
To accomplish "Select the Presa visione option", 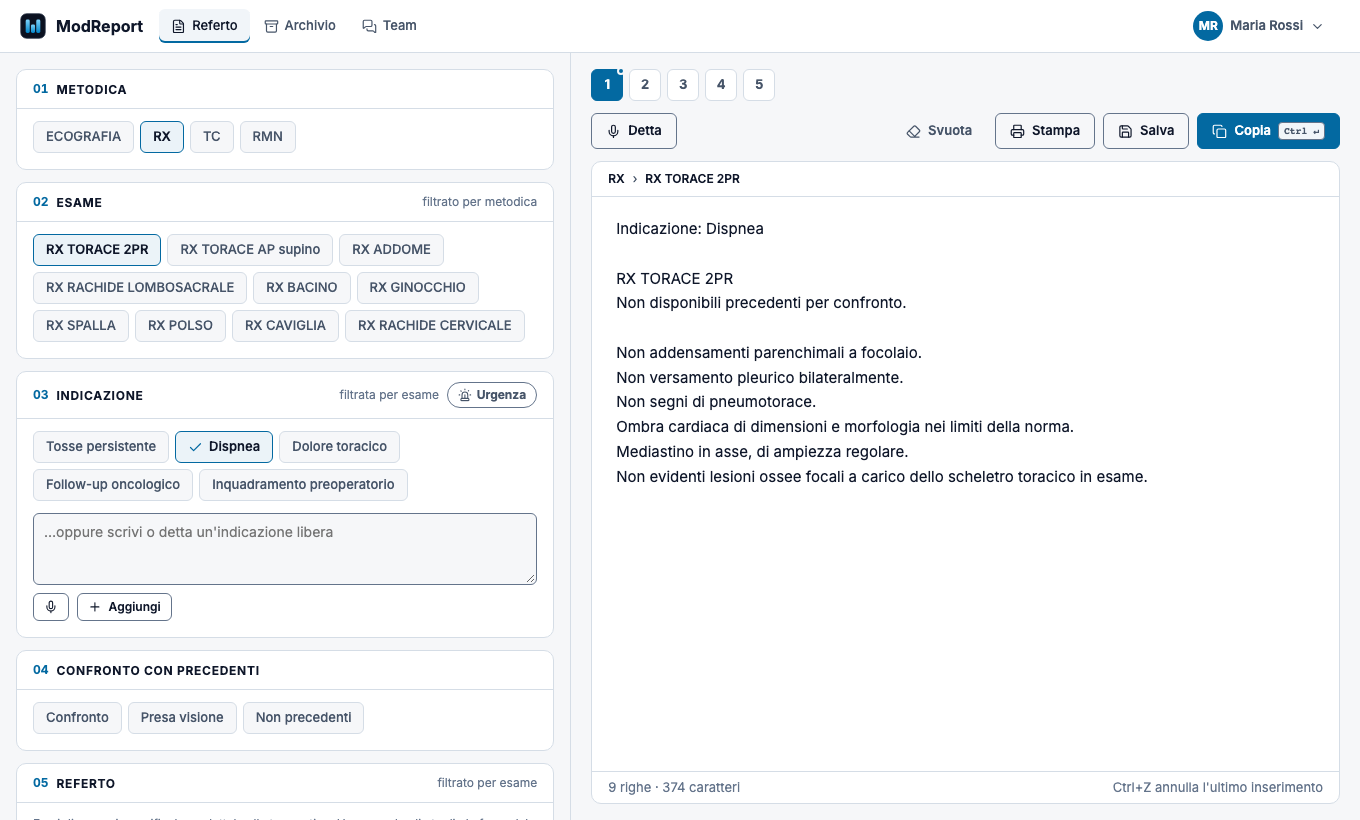I will pyautogui.click(x=182, y=718).
